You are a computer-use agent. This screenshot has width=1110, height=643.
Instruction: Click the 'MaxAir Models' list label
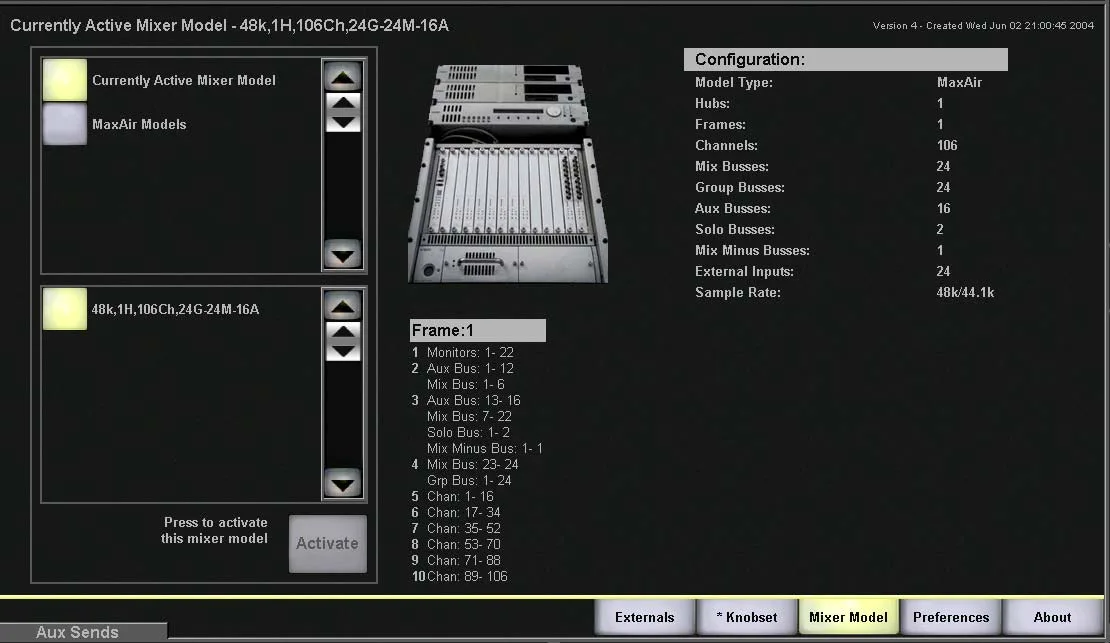[x=139, y=124]
